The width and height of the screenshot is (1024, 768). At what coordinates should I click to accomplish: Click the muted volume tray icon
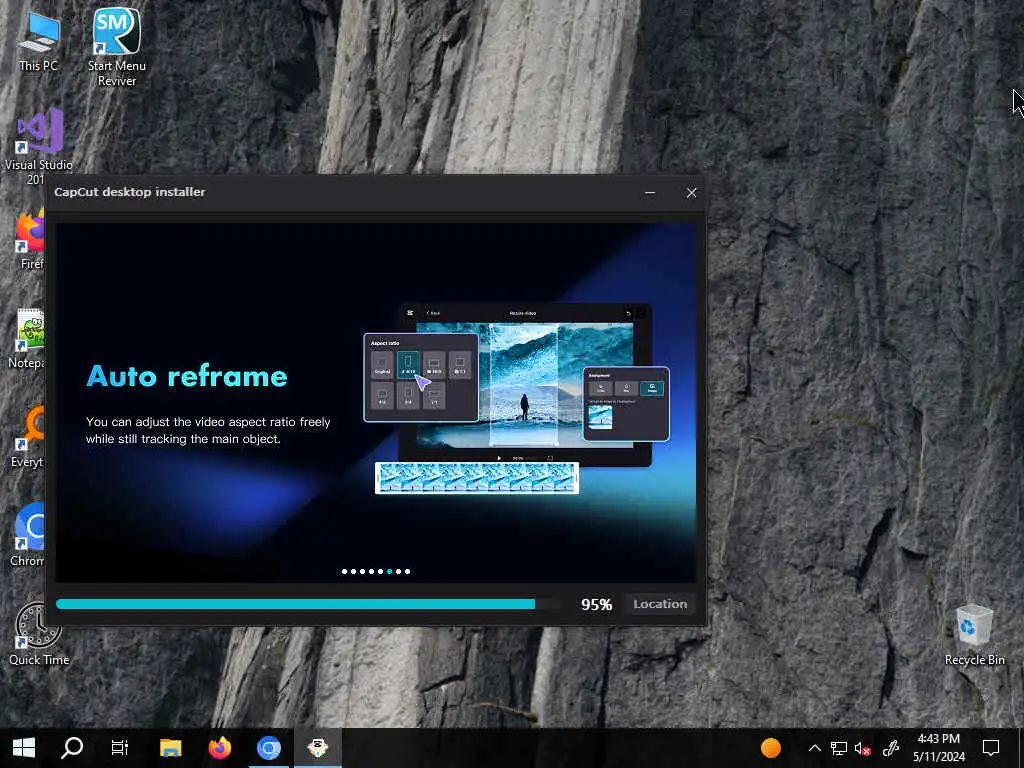862,748
